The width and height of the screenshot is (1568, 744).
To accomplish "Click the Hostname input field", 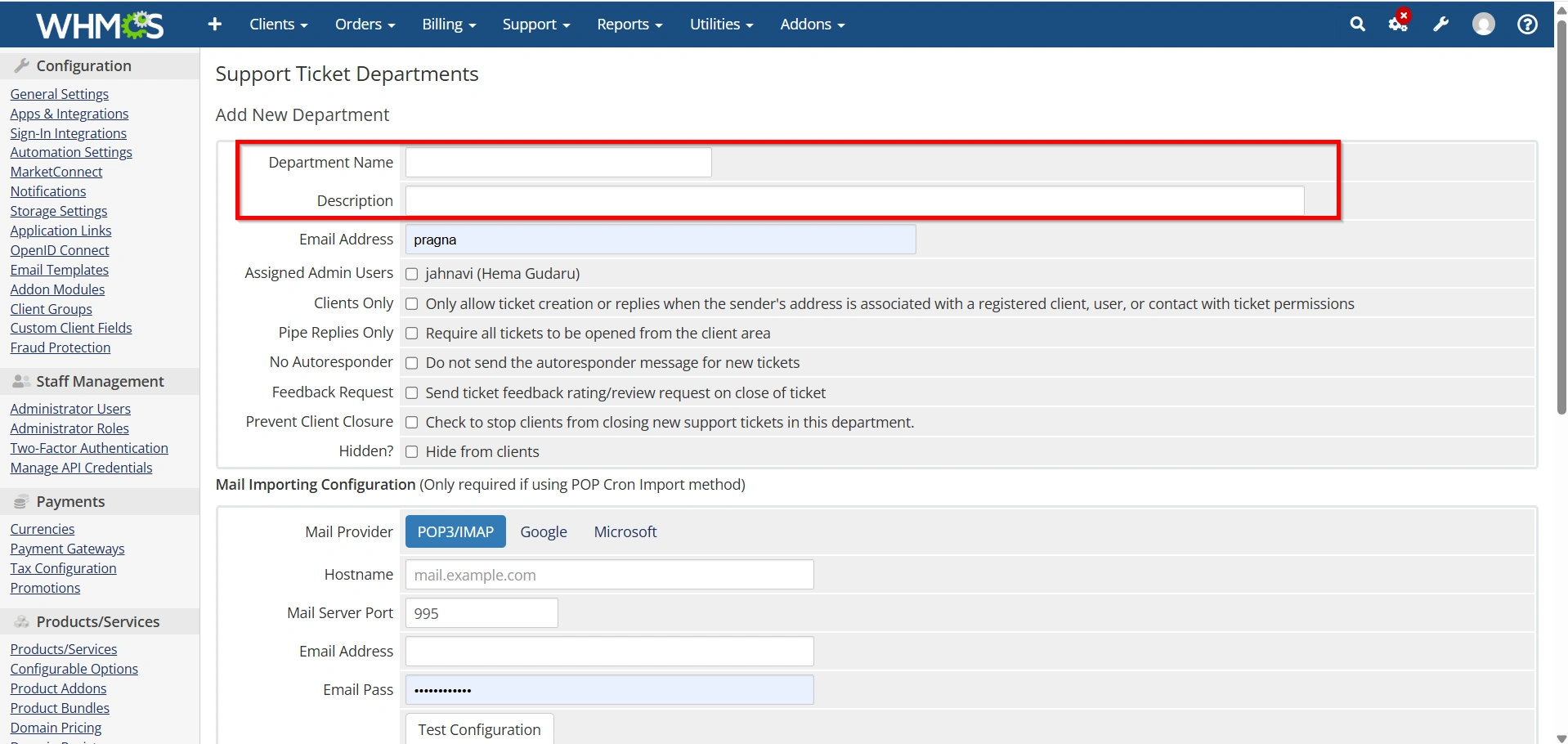I will (x=610, y=574).
